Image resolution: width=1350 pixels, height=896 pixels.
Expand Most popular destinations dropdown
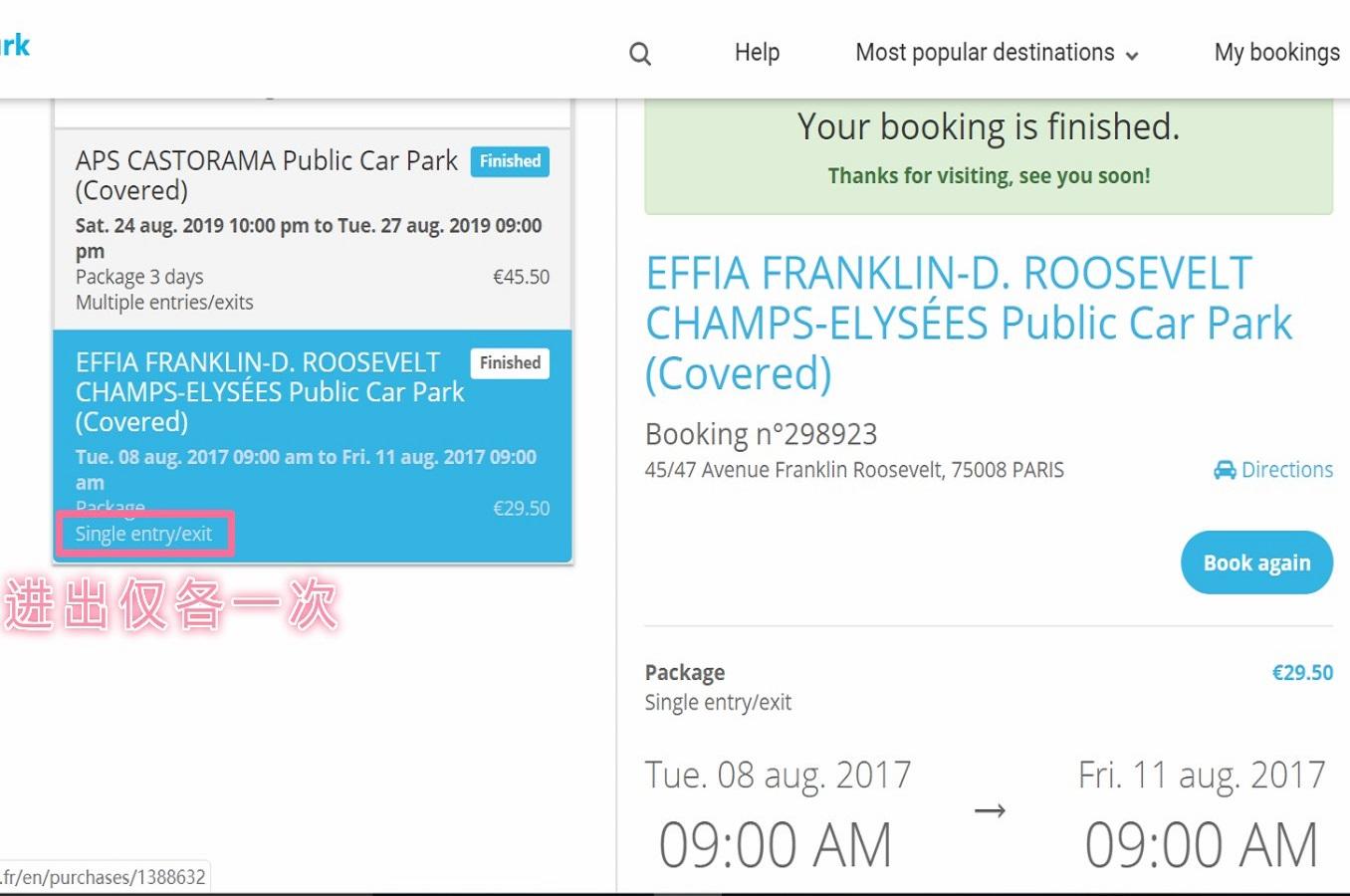997,53
